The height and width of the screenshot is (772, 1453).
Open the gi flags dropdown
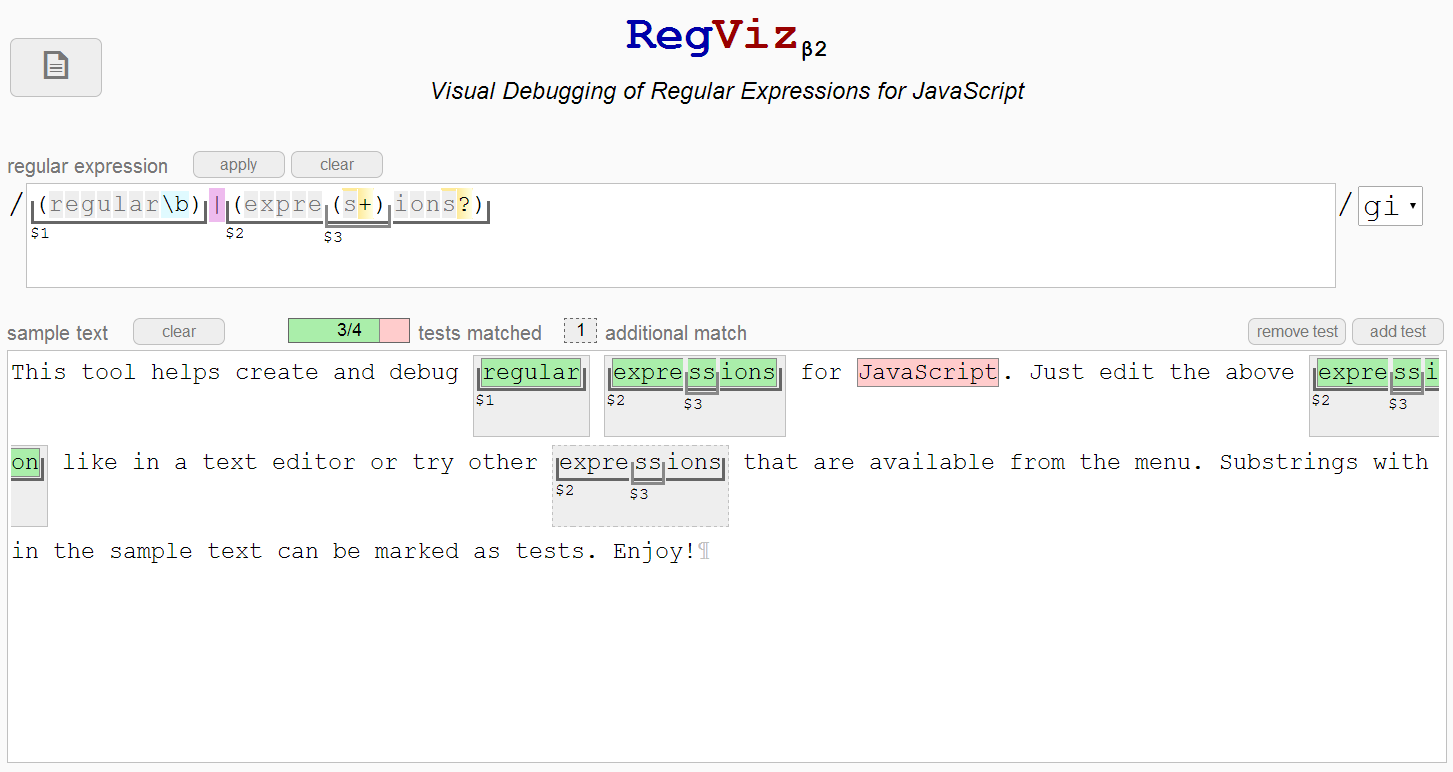[1389, 206]
